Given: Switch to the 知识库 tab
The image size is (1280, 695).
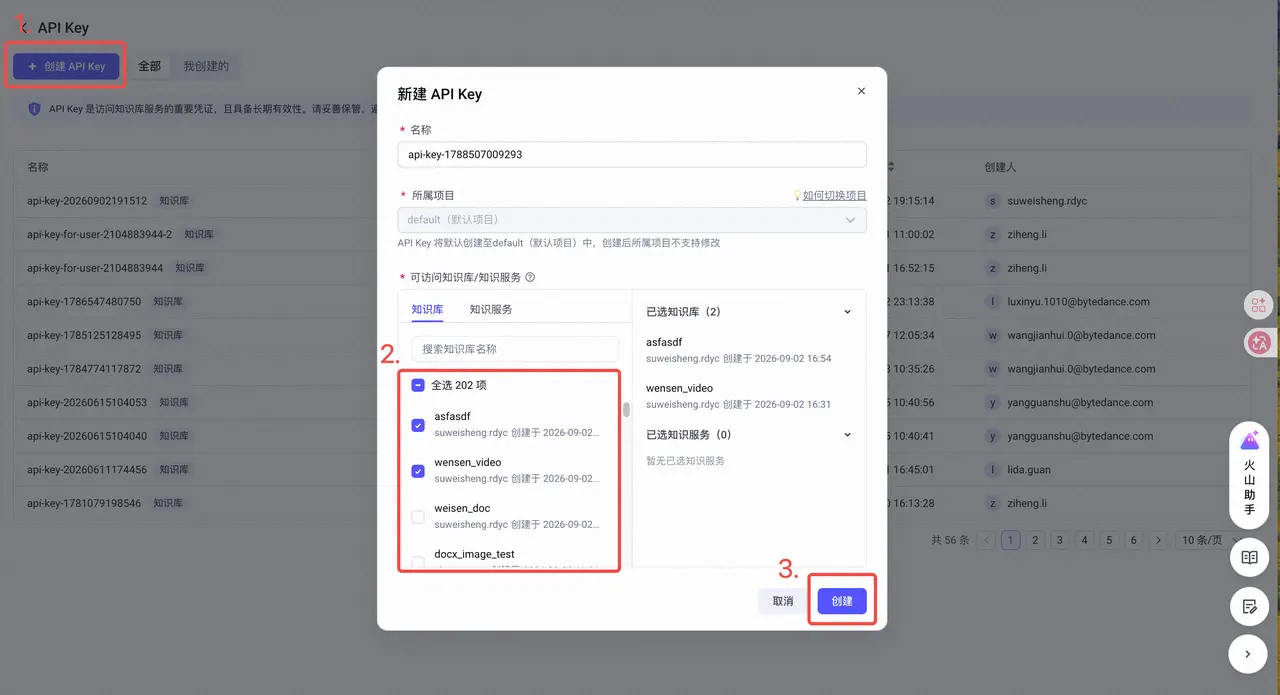Looking at the screenshot, I should pos(427,310).
